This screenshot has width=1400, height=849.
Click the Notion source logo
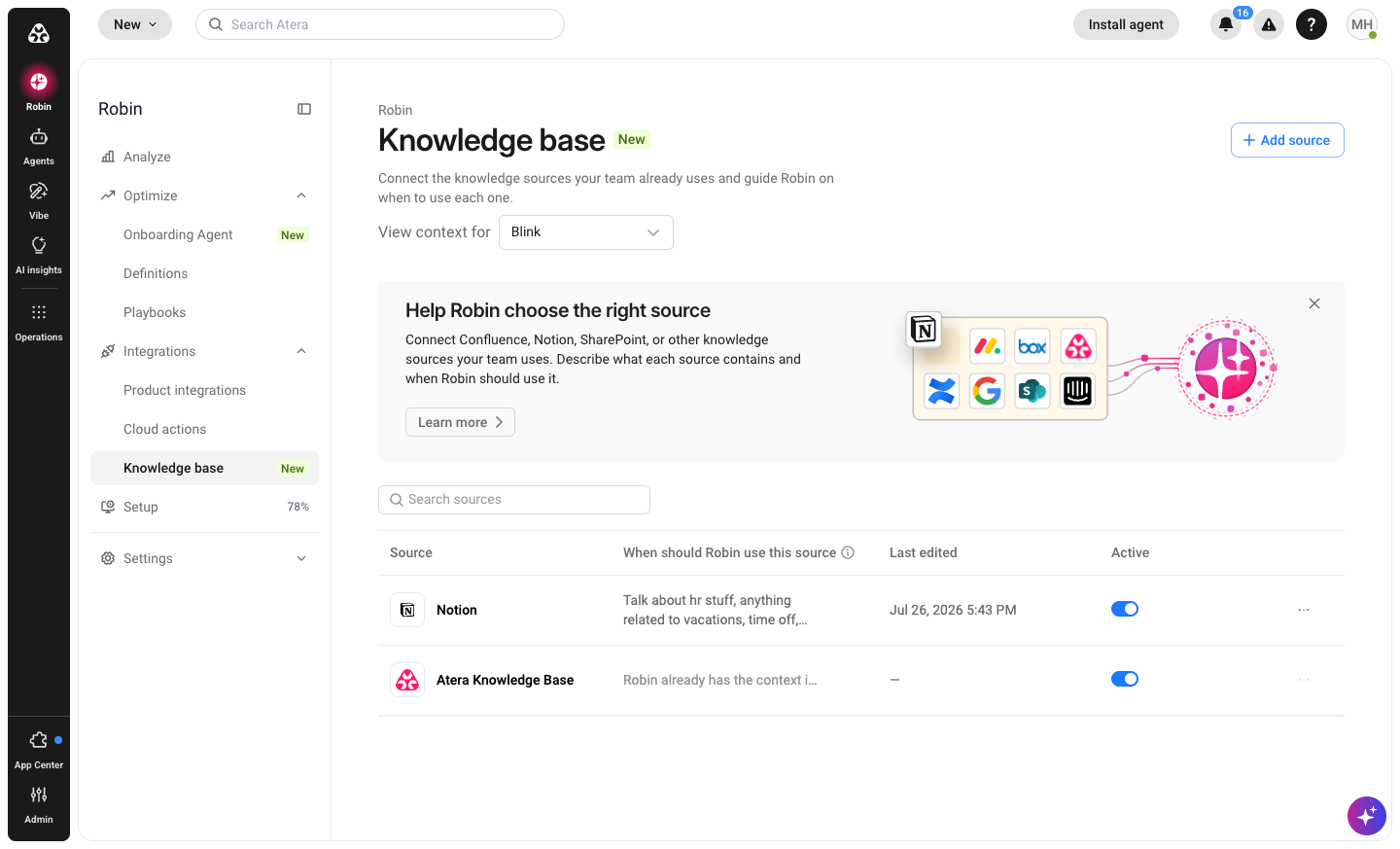[407, 610]
